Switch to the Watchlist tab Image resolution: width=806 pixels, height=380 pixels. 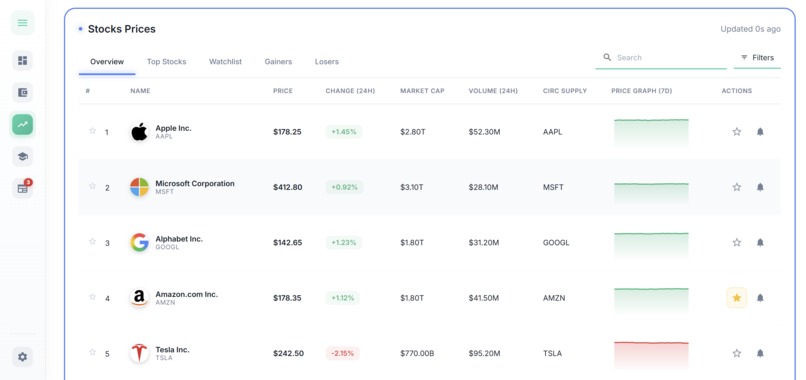coord(225,62)
